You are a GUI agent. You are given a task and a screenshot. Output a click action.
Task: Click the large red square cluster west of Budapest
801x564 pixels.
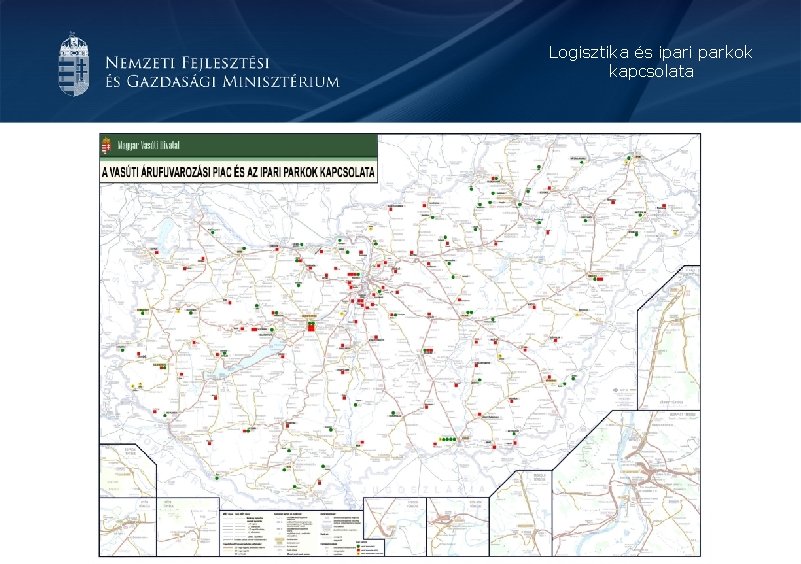click(x=311, y=326)
